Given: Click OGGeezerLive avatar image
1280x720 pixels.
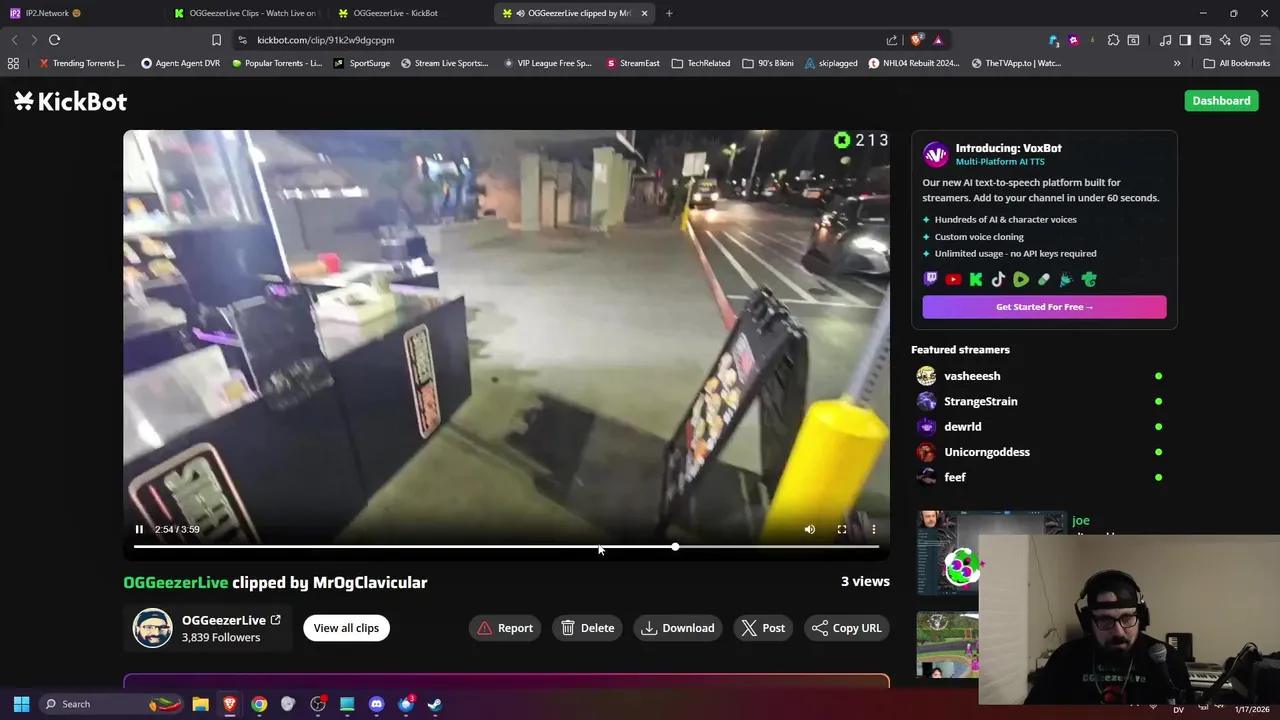Looking at the screenshot, I should pyautogui.click(x=153, y=628).
